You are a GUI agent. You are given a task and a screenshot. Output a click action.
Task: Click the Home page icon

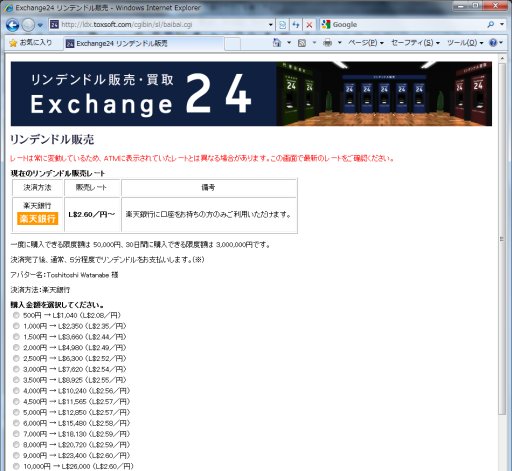point(277,43)
